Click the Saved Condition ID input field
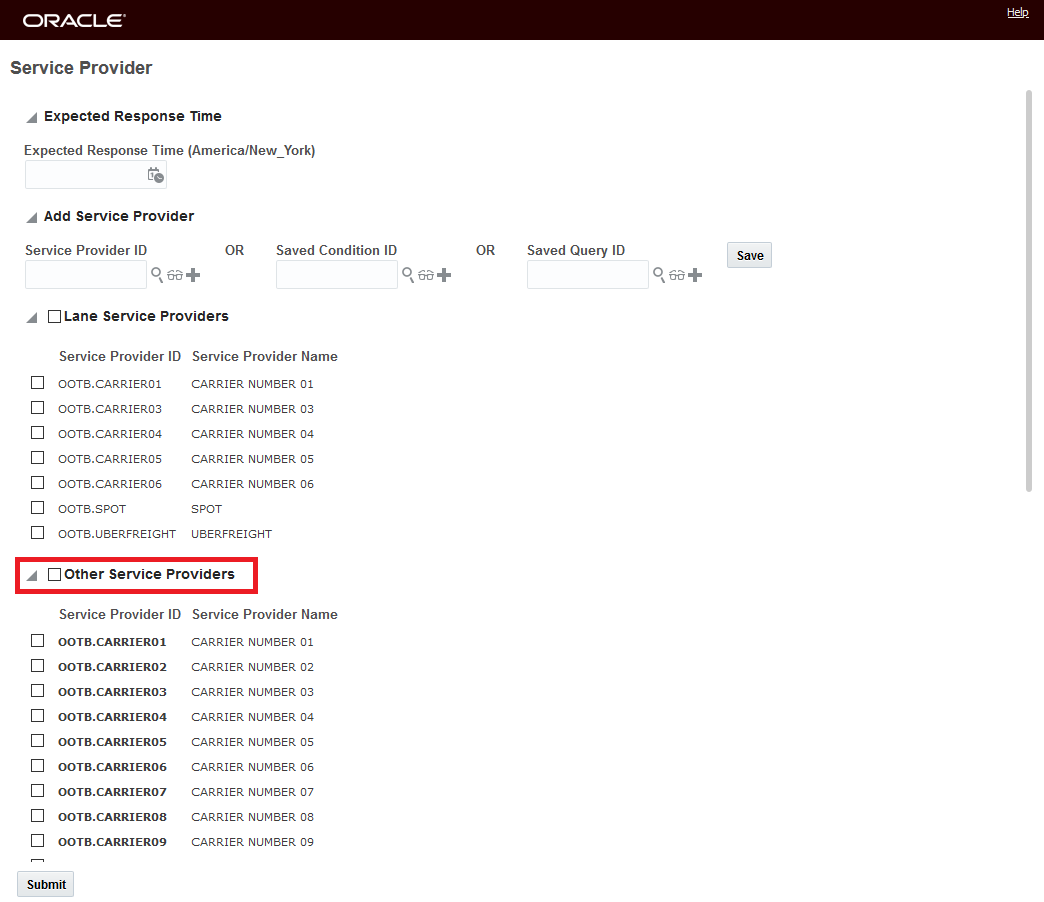 (x=337, y=275)
